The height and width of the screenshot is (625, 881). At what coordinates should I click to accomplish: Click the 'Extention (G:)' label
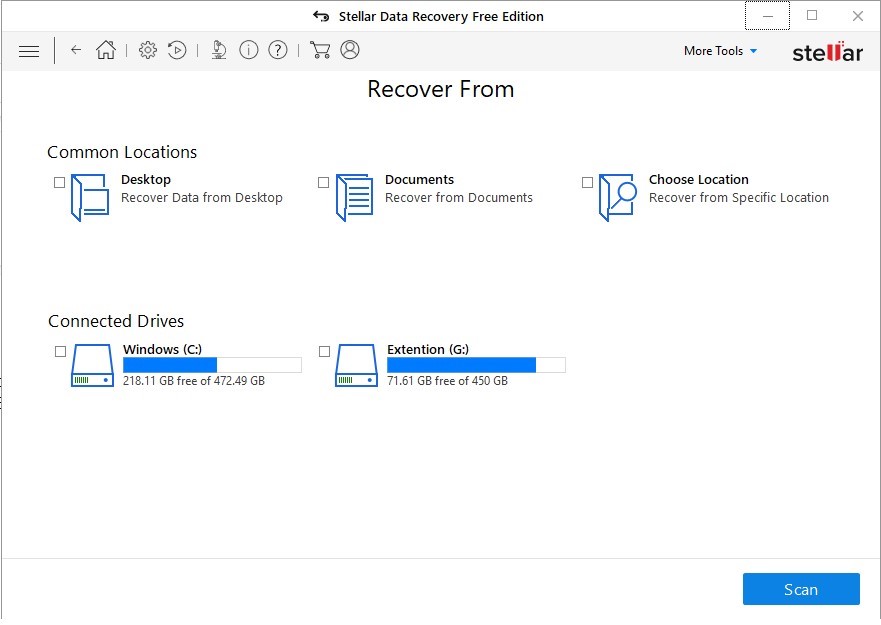(428, 350)
